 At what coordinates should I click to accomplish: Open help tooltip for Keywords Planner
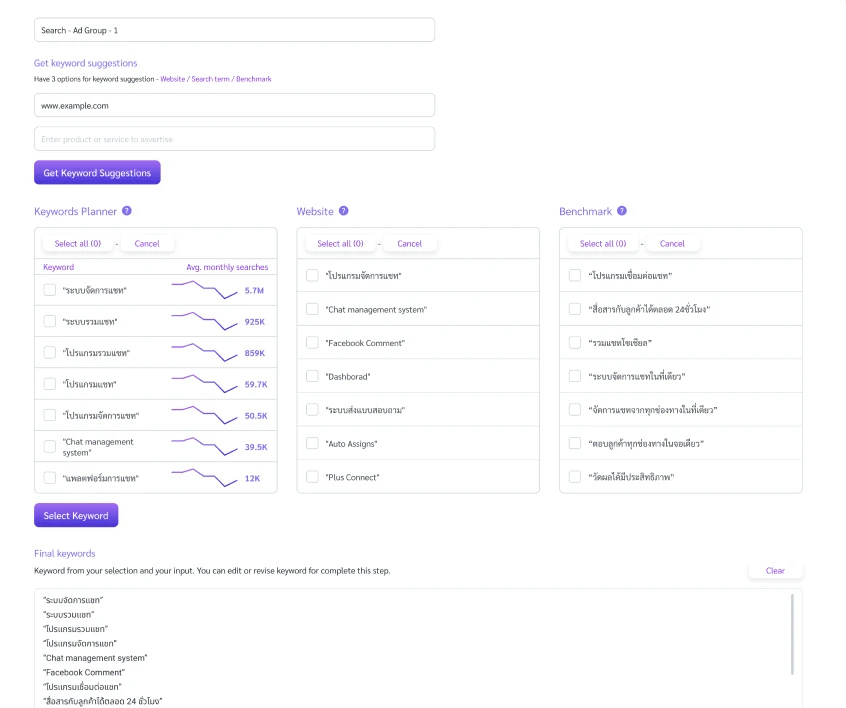(127, 211)
